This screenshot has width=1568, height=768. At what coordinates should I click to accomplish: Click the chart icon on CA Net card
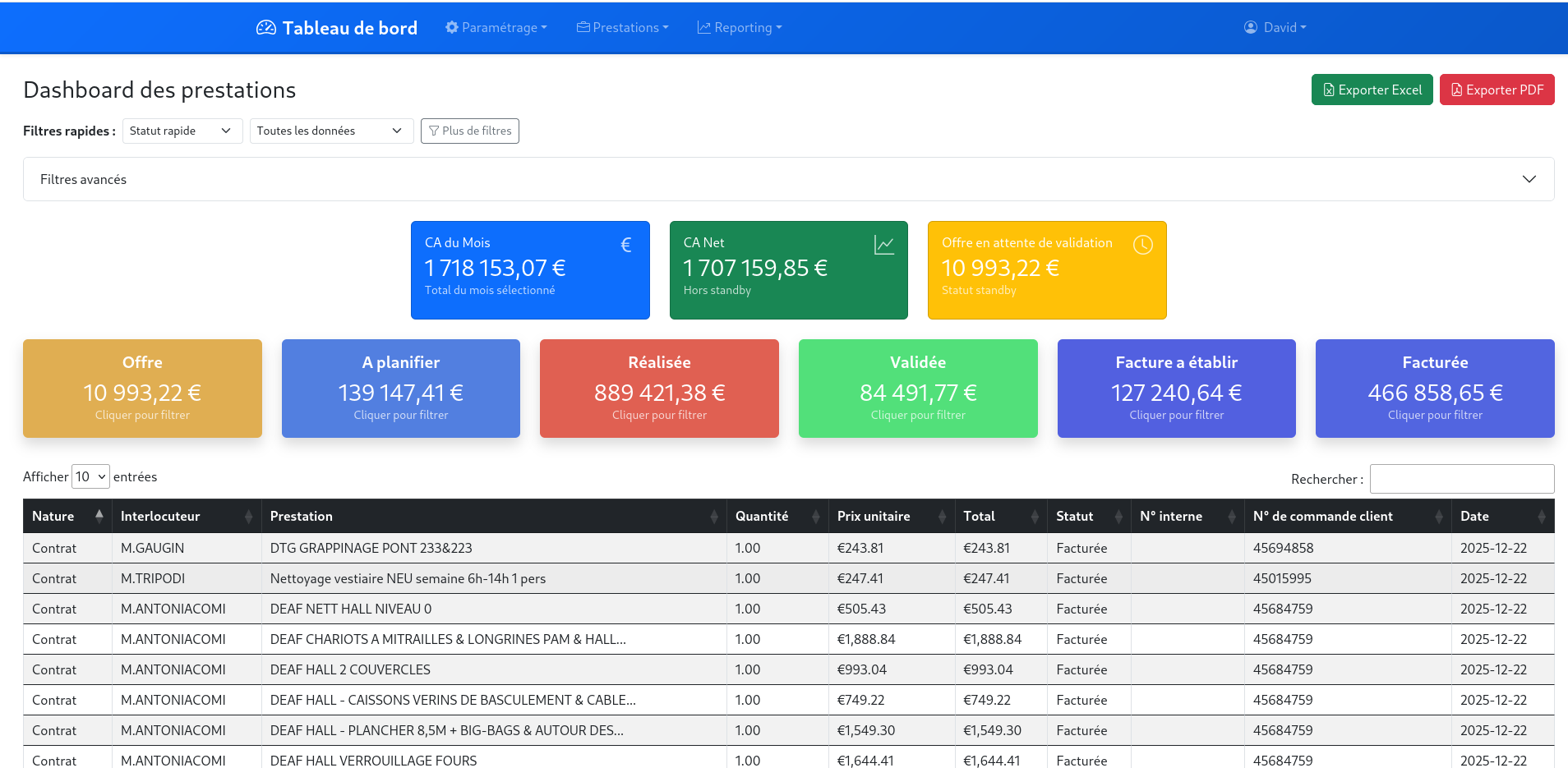click(x=884, y=245)
